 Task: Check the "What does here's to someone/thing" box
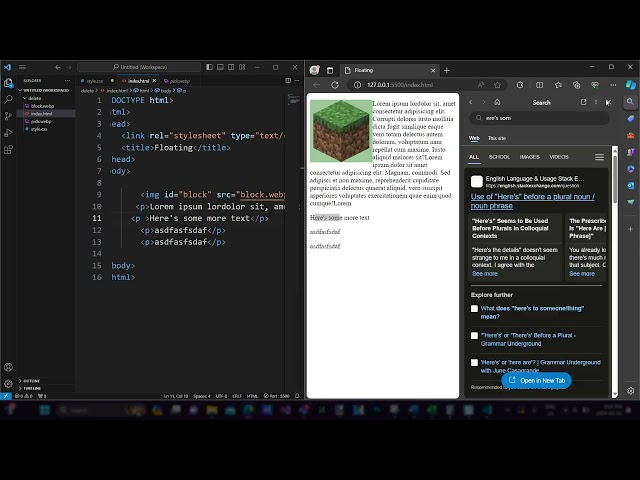[x=474, y=309]
